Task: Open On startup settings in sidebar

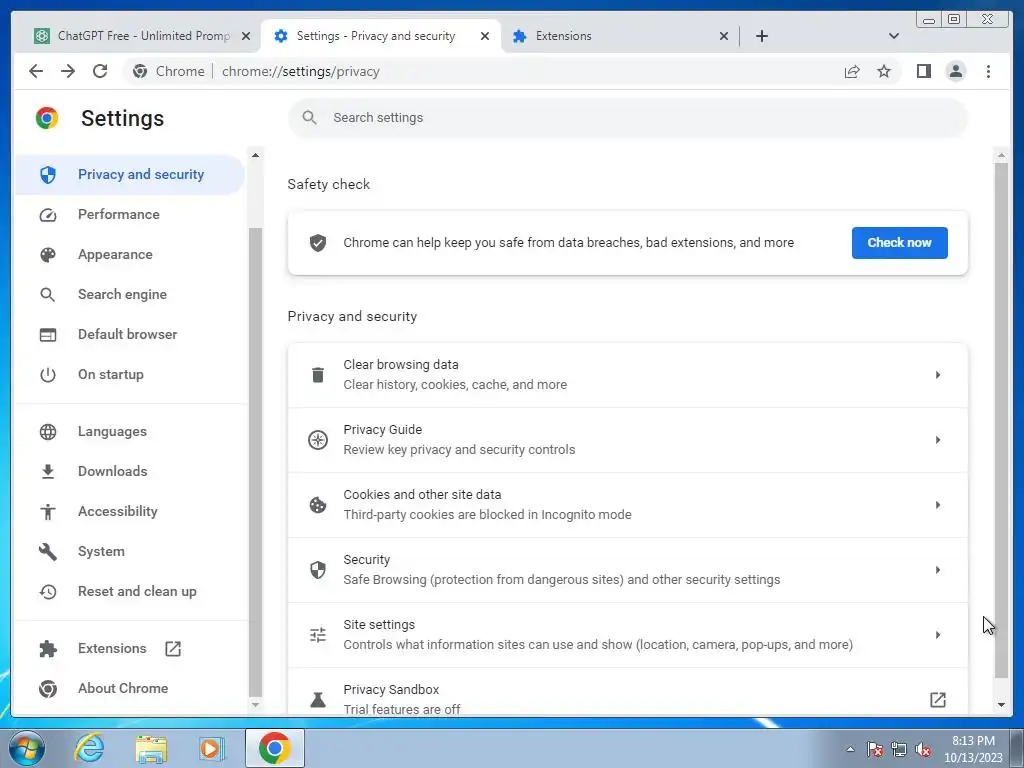Action: 129,374
